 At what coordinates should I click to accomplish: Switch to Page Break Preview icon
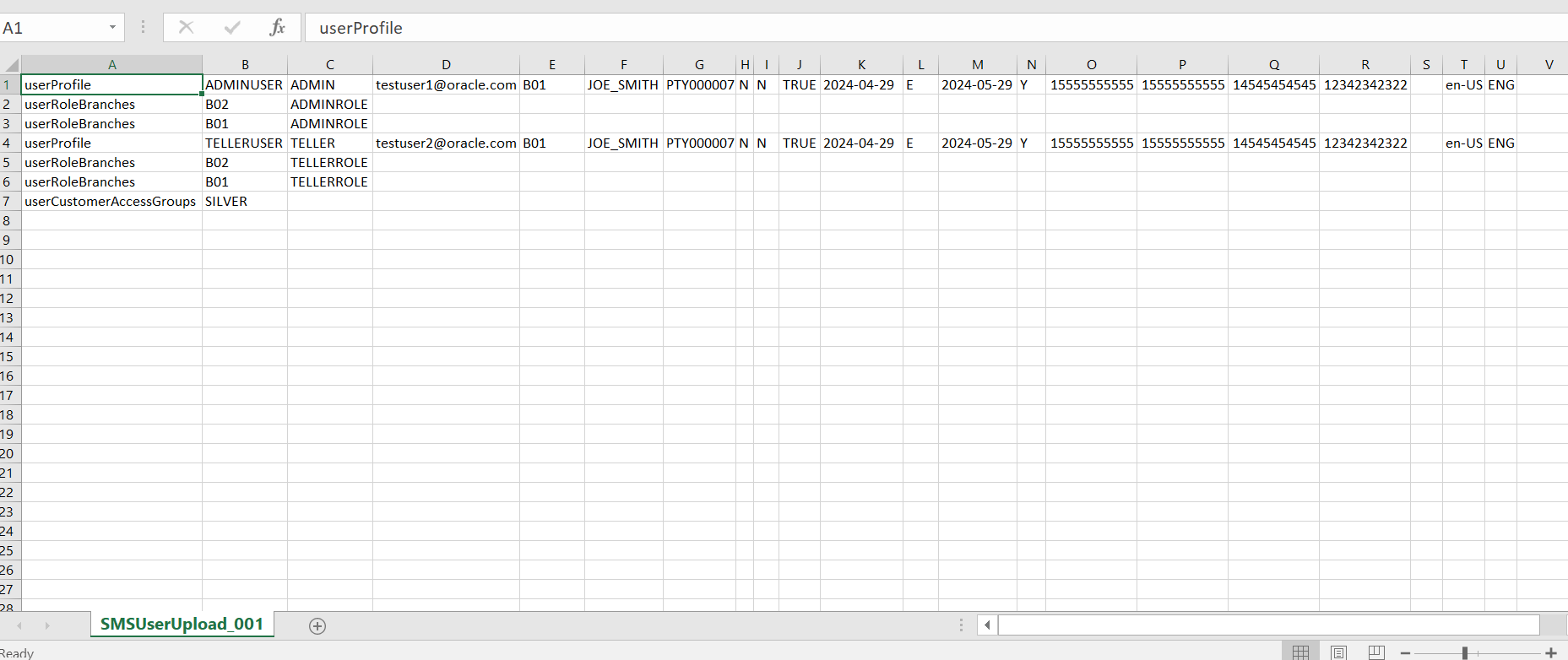tap(1376, 652)
